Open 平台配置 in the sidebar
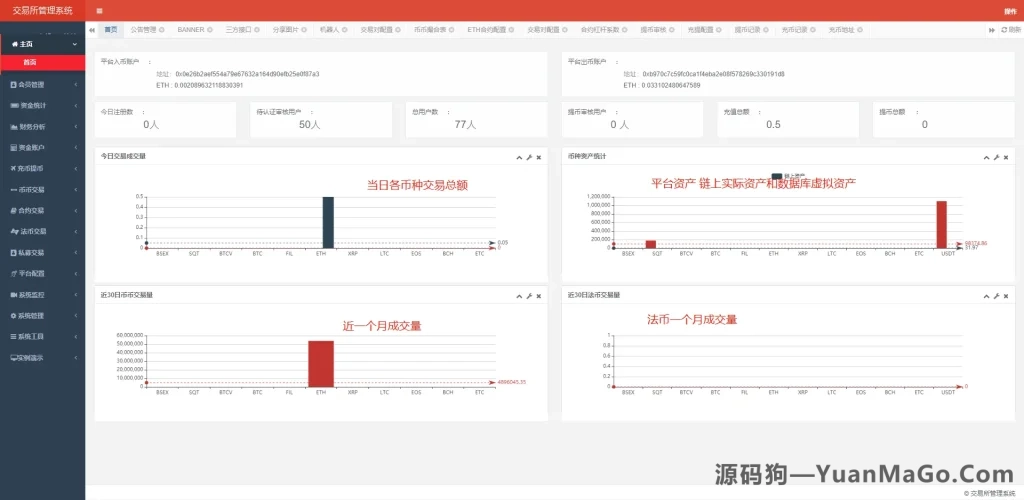The height and width of the screenshot is (500, 1024). (42, 273)
